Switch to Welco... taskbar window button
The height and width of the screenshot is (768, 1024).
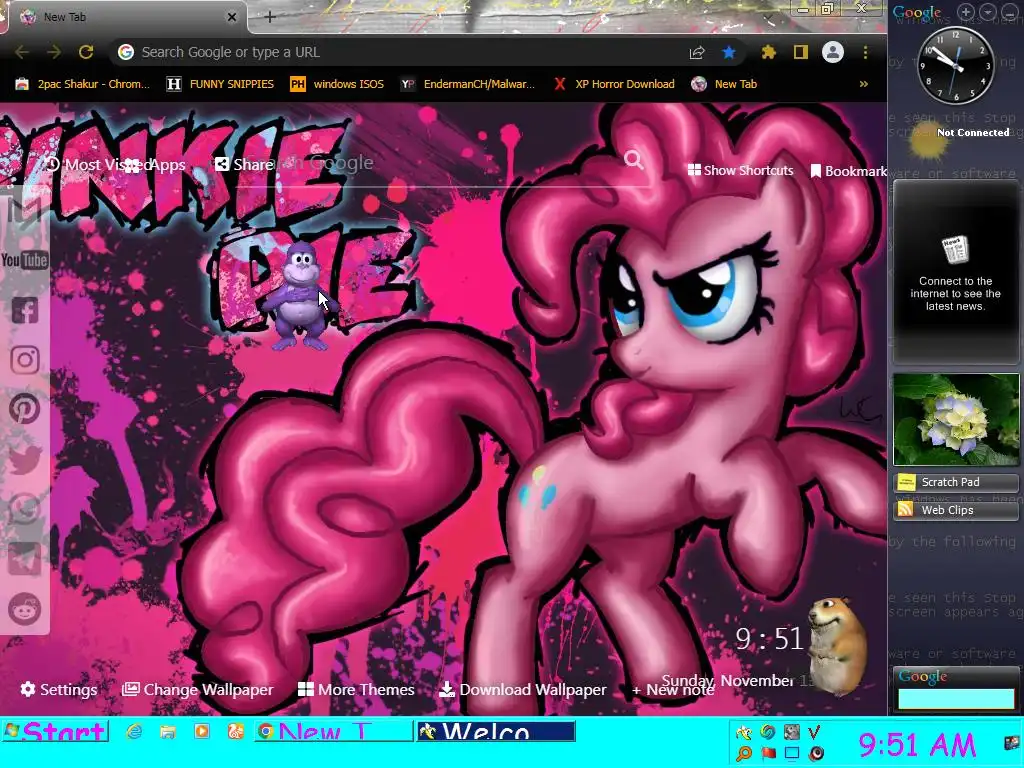click(x=496, y=731)
